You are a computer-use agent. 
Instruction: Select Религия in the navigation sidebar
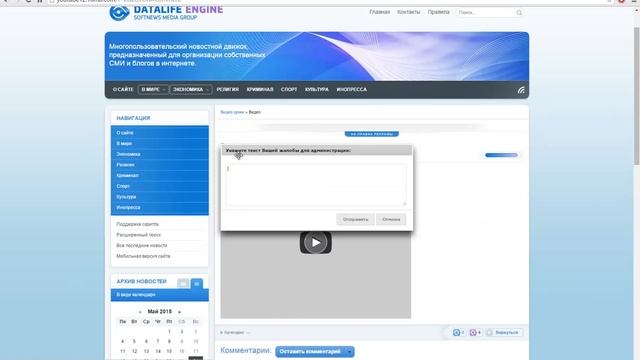coord(160,164)
